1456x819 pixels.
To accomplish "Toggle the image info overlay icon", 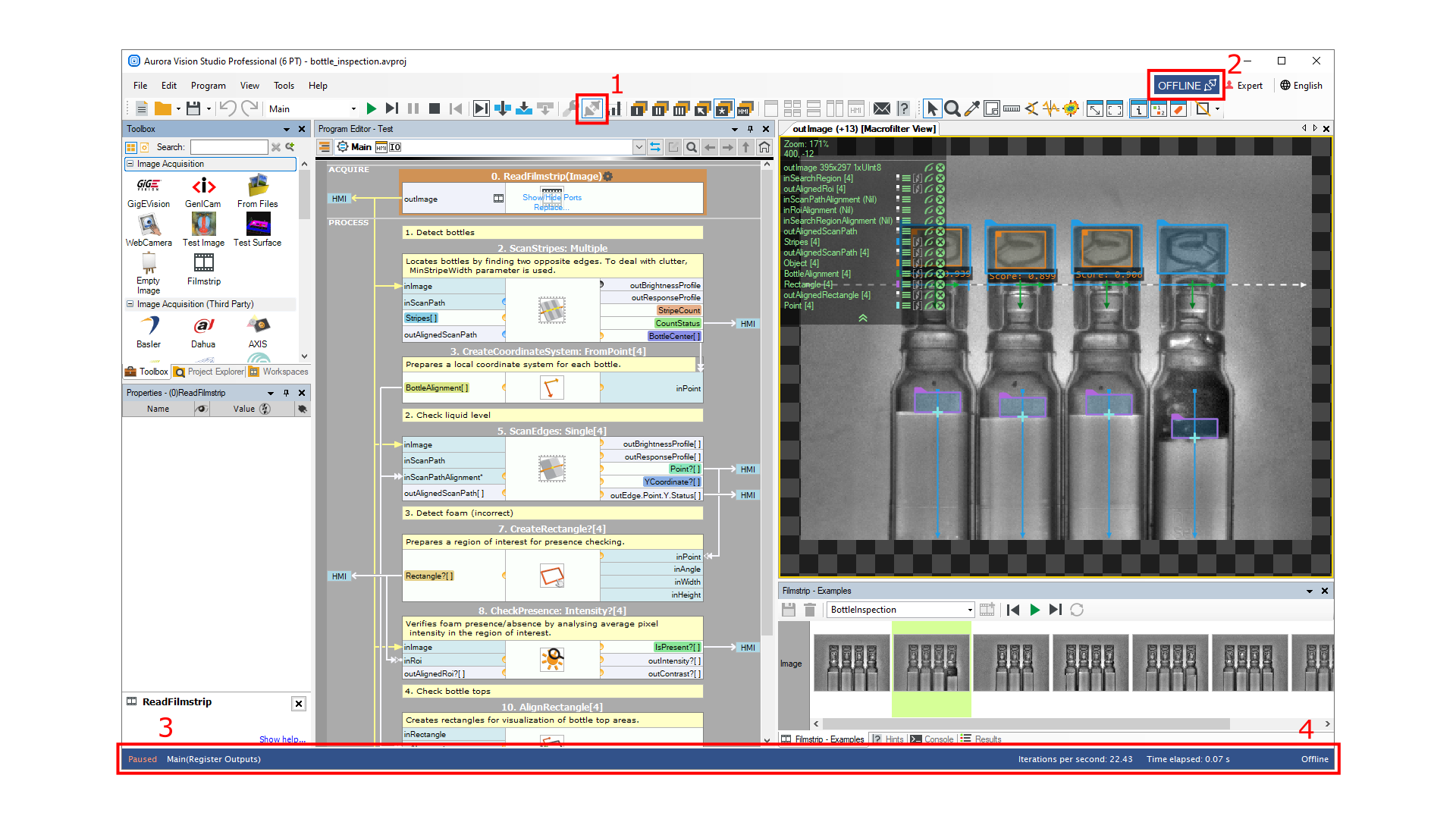I will 1138,108.
